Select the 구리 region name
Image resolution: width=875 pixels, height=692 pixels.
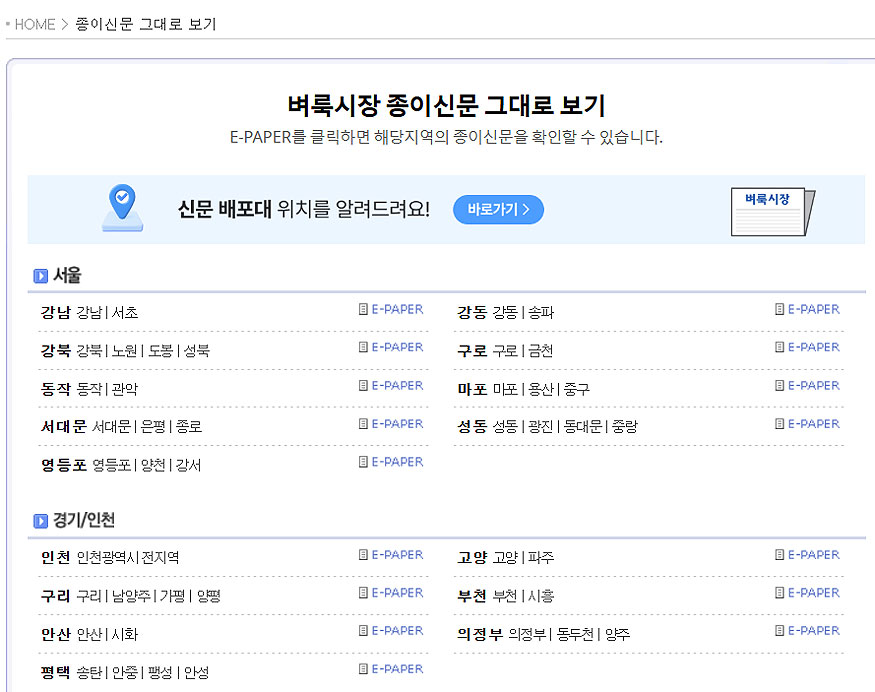(56, 596)
